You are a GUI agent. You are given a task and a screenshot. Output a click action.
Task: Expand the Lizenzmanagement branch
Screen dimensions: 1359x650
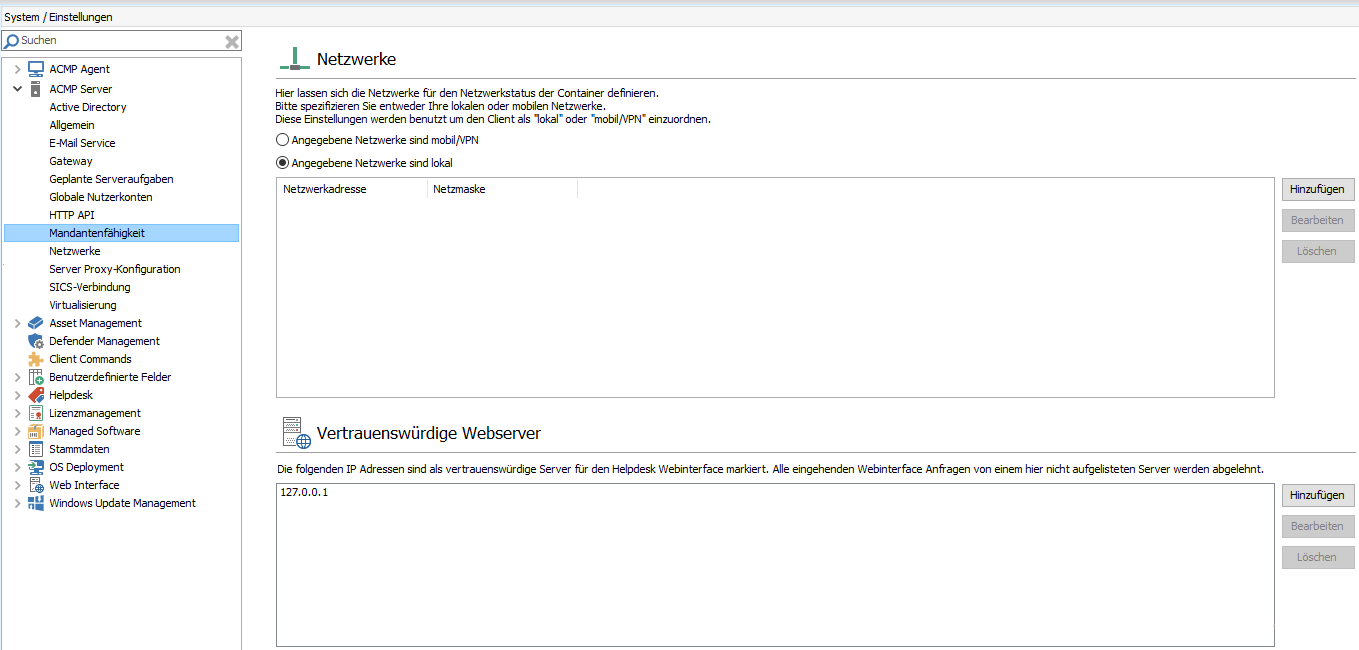coord(17,413)
